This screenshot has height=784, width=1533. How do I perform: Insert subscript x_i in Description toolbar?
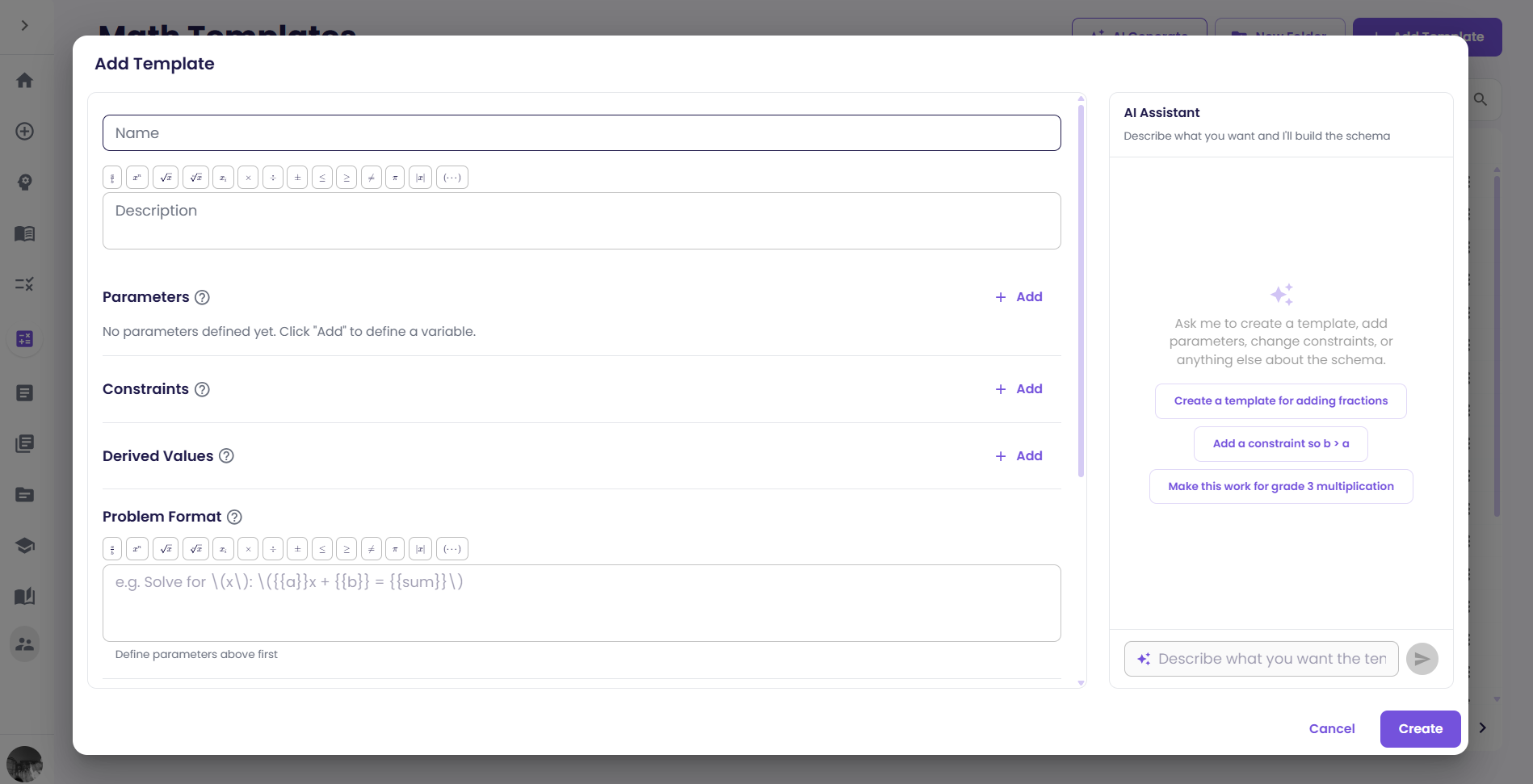tap(224, 178)
